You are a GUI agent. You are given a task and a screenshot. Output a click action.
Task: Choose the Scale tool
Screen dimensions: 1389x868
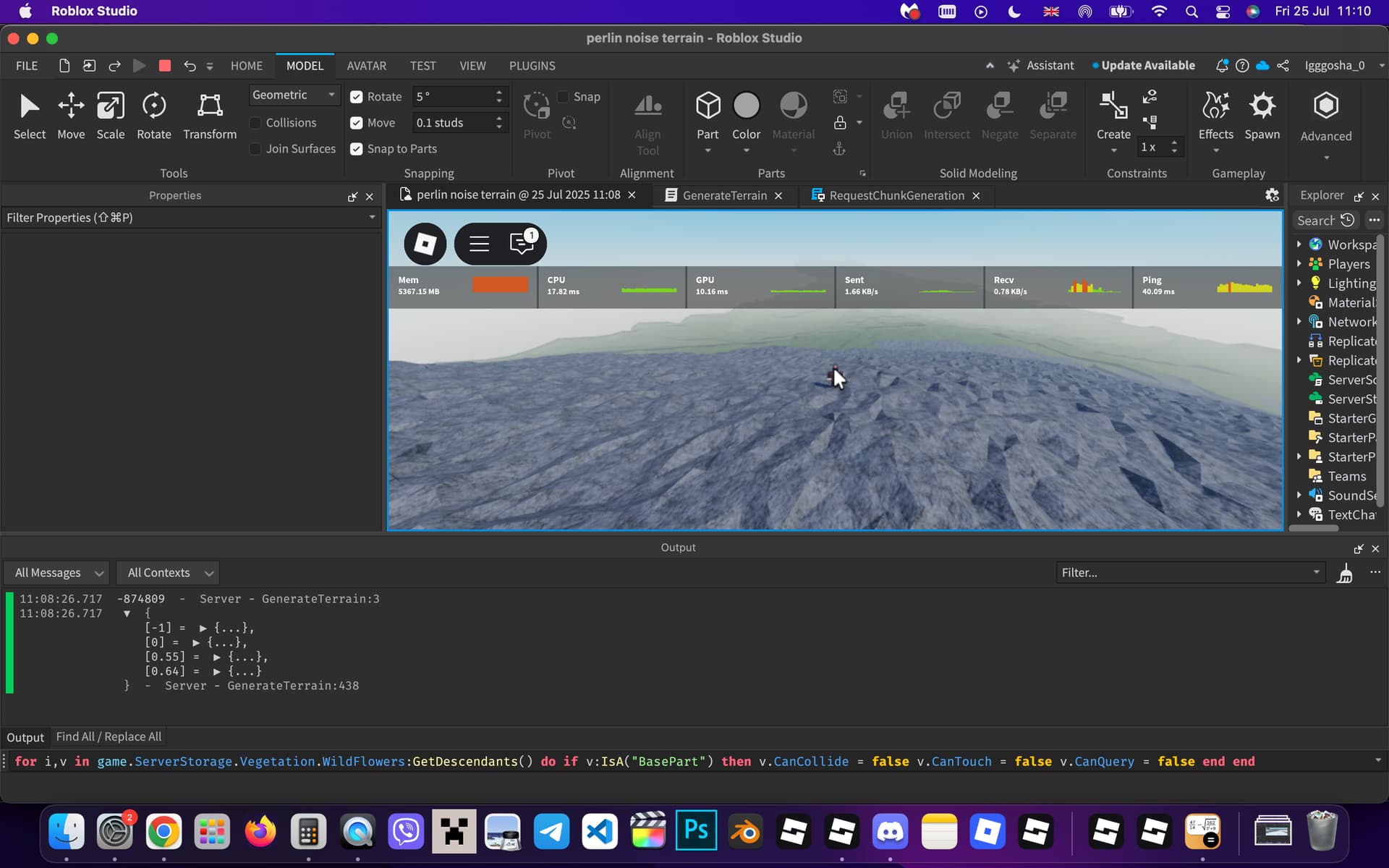(111, 116)
